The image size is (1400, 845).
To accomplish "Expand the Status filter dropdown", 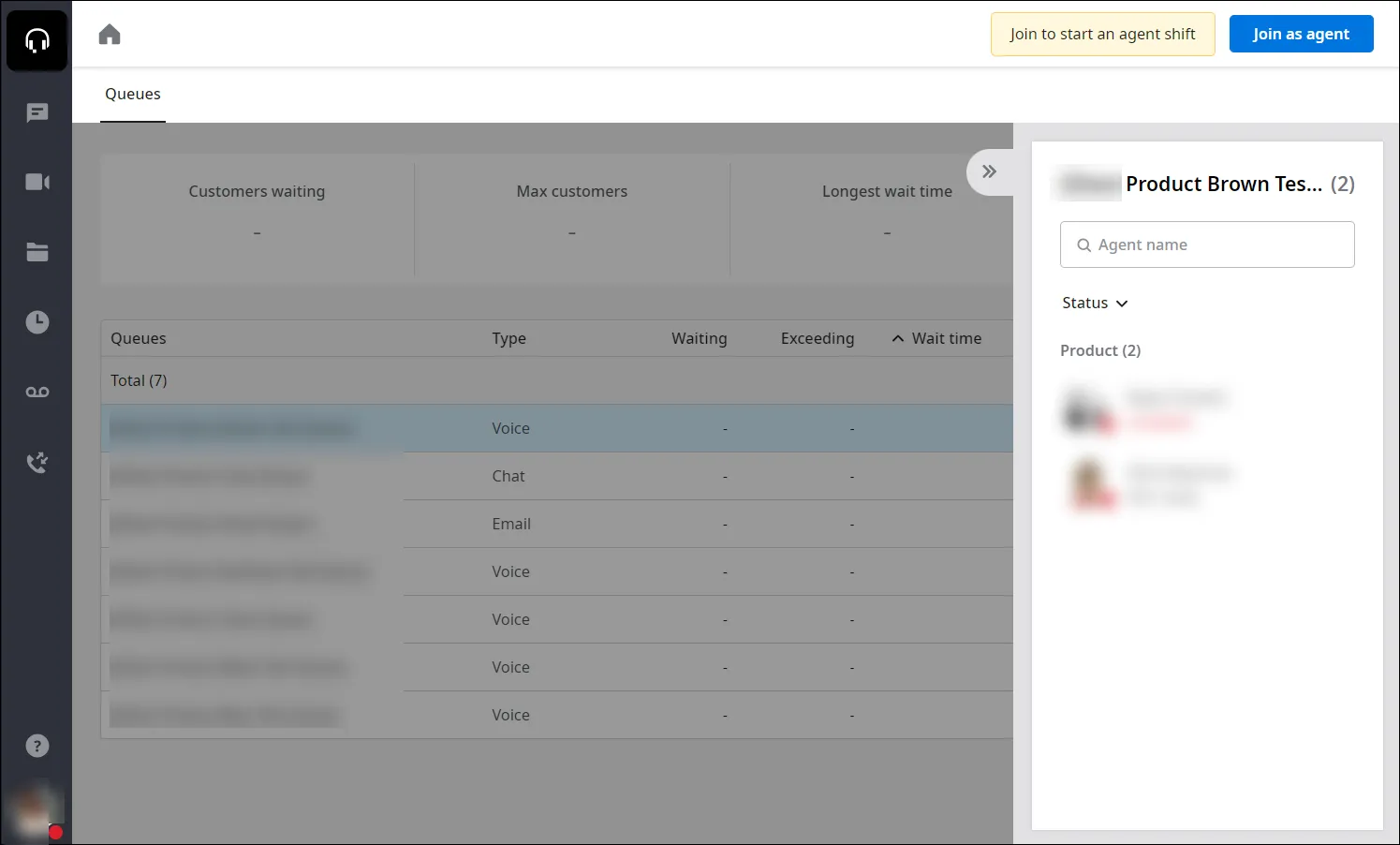I will [x=1095, y=303].
